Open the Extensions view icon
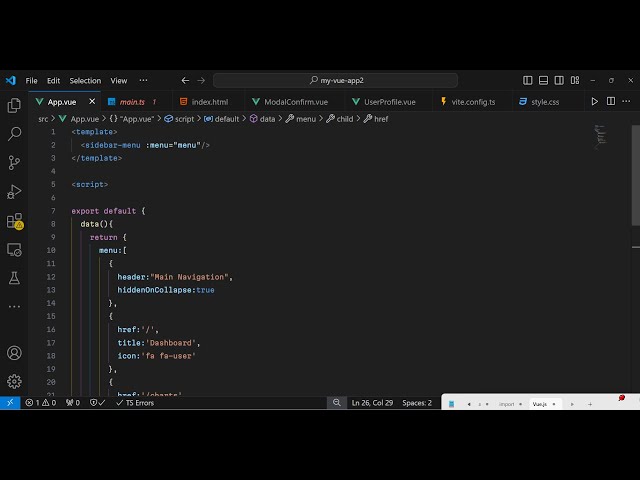This screenshot has height=480, width=640. click(14, 220)
